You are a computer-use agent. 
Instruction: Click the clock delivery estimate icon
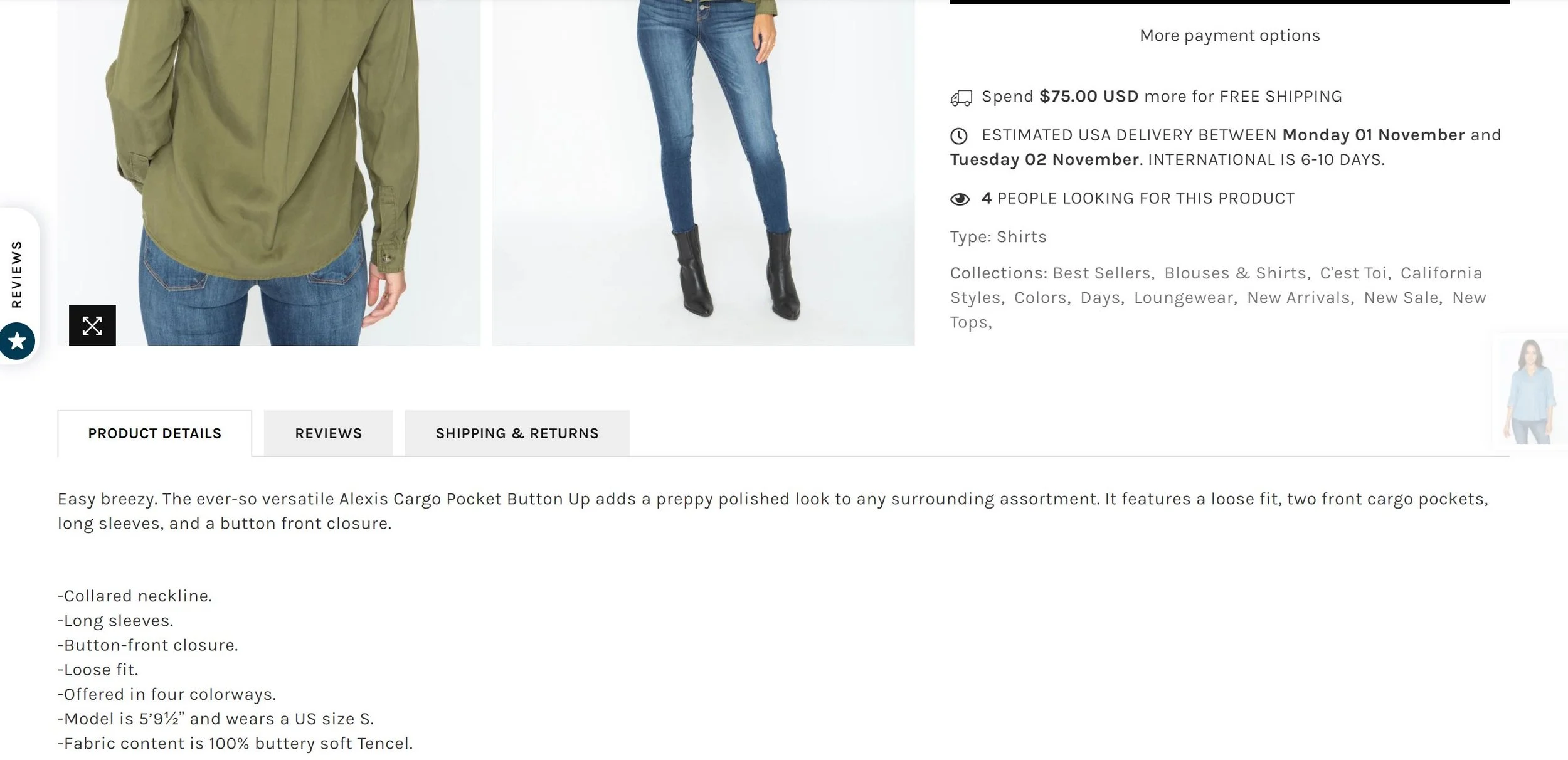(x=959, y=135)
